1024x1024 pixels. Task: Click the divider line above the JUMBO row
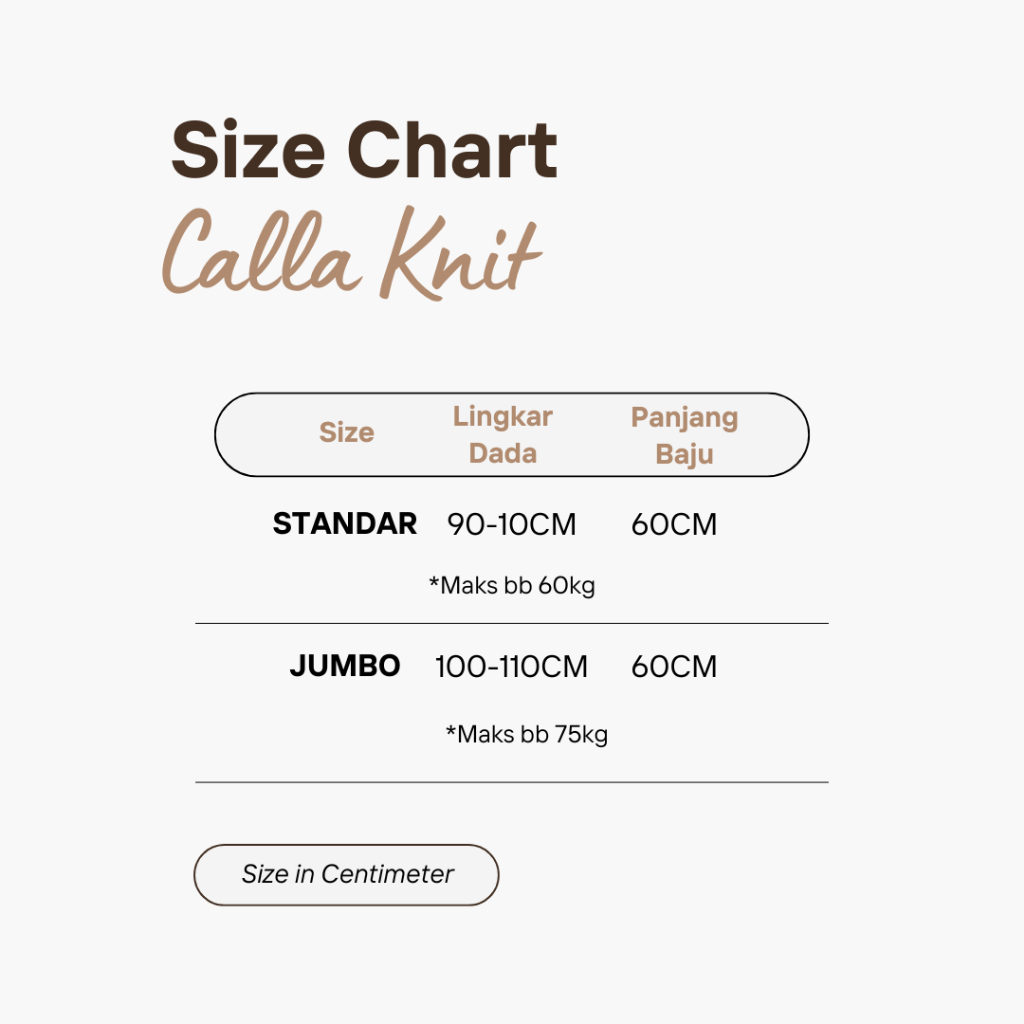511,623
